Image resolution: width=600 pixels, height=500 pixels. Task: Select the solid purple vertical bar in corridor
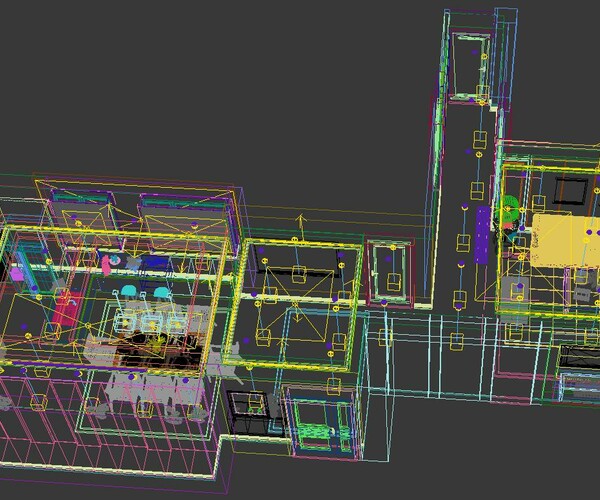[482, 235]
